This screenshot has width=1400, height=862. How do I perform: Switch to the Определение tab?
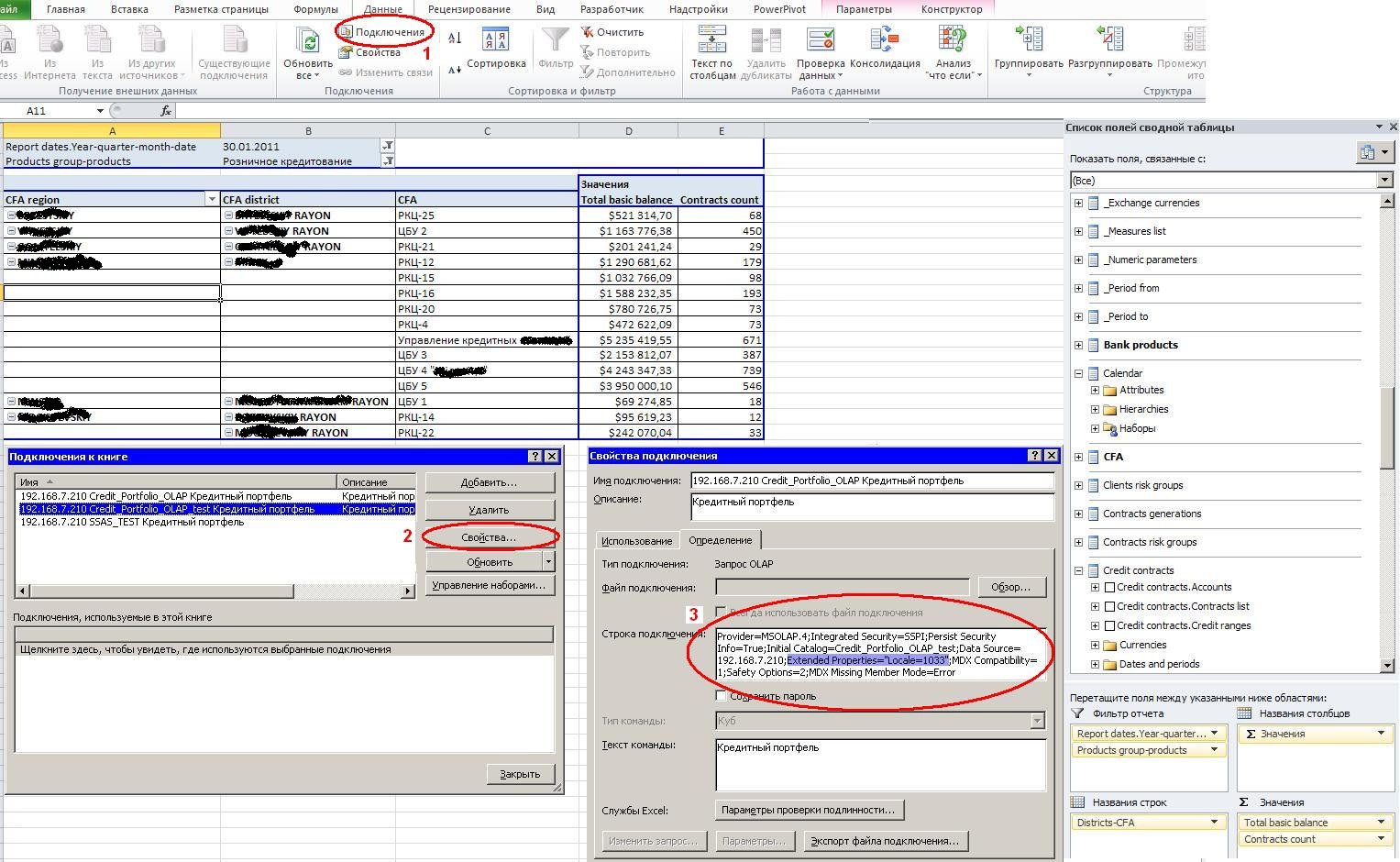click(721, 540)
